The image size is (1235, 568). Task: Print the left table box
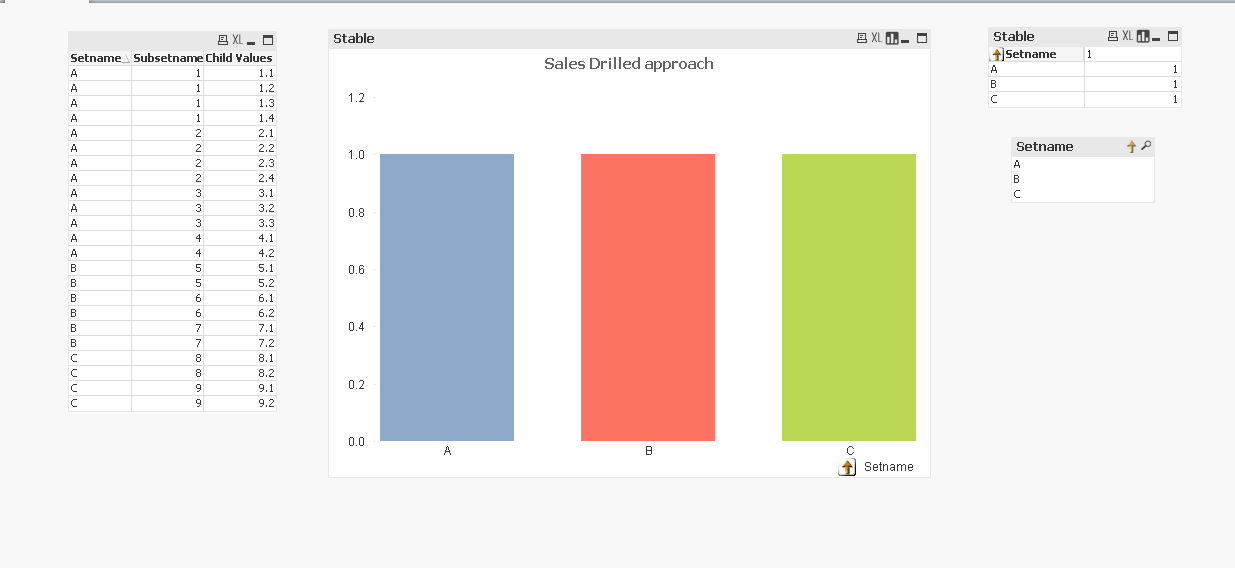[223, 40]
